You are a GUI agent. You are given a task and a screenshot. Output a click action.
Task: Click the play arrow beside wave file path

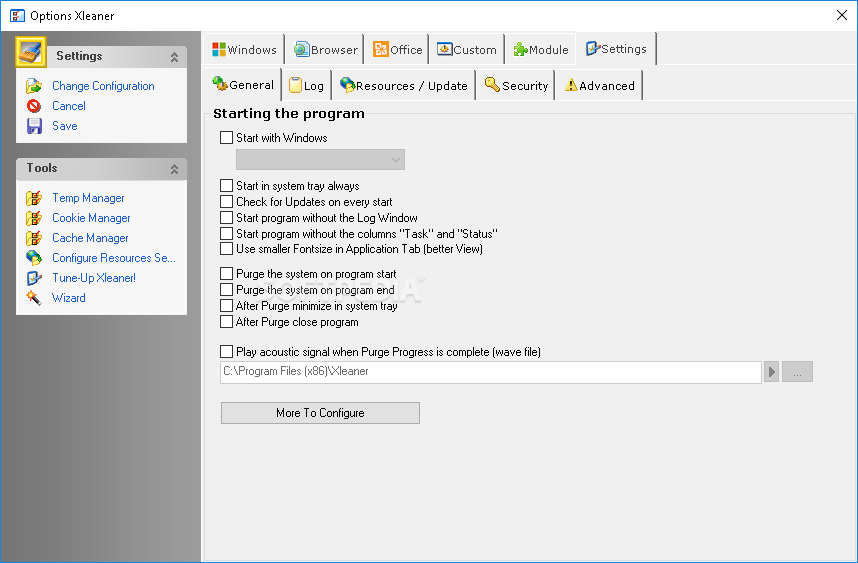[x=771, y=372]
